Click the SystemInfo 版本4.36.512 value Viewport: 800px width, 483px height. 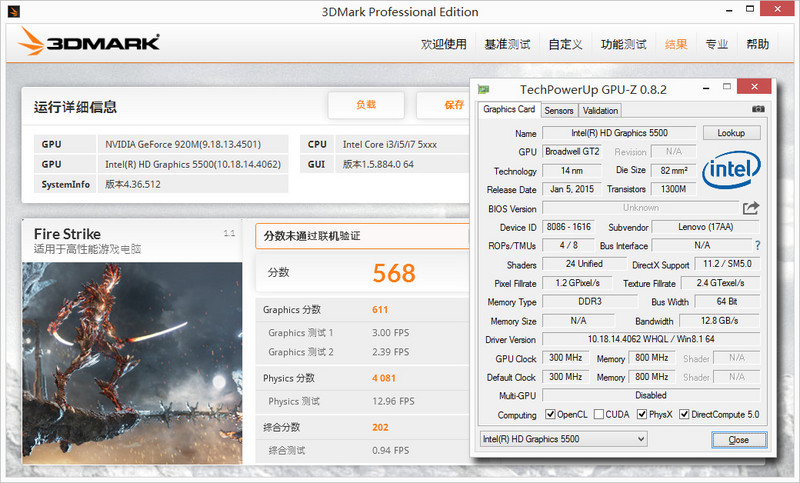[x=192, y=184]
